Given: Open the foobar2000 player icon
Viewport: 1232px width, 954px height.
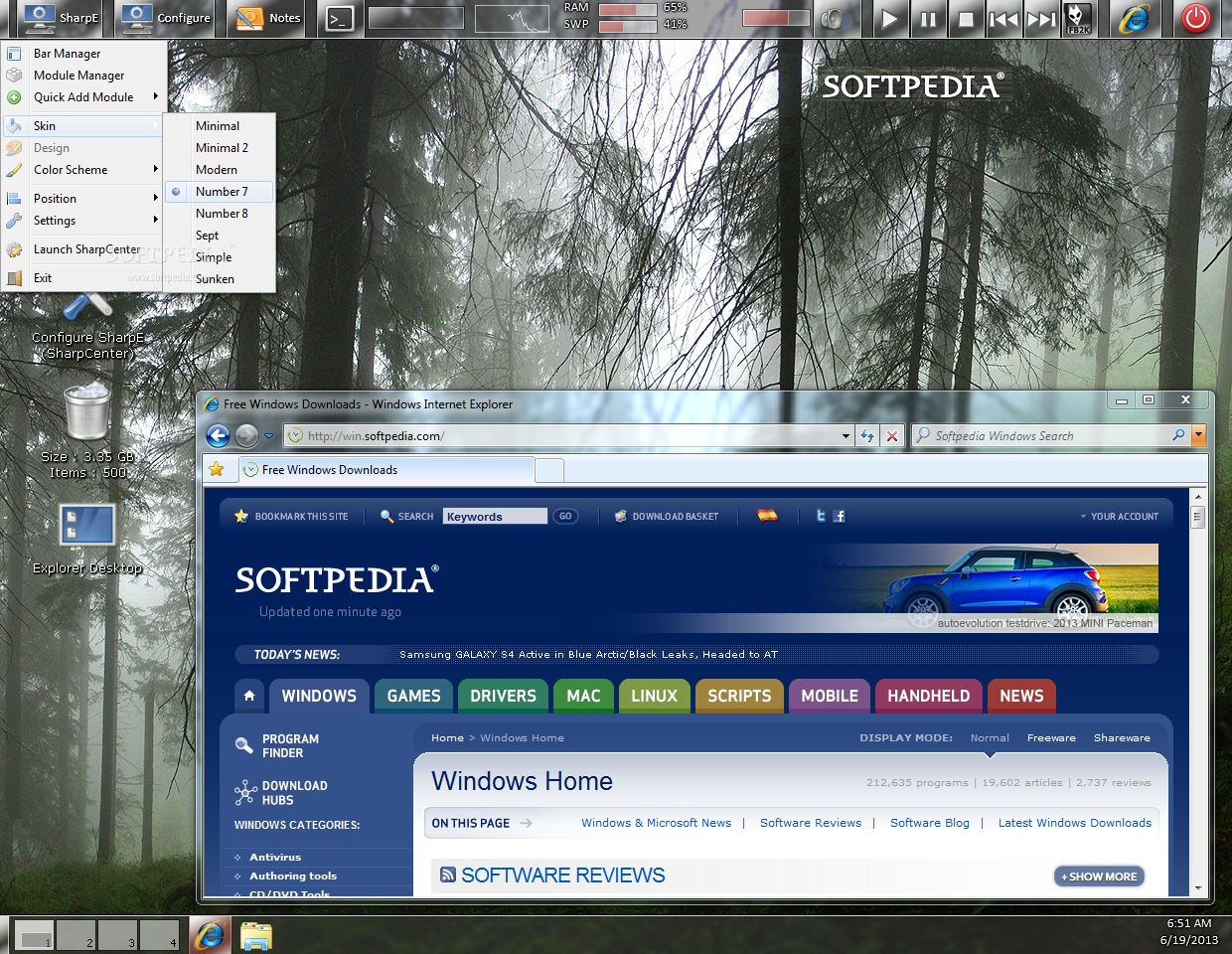Looking at the screenshot, I should point(1078,19).
